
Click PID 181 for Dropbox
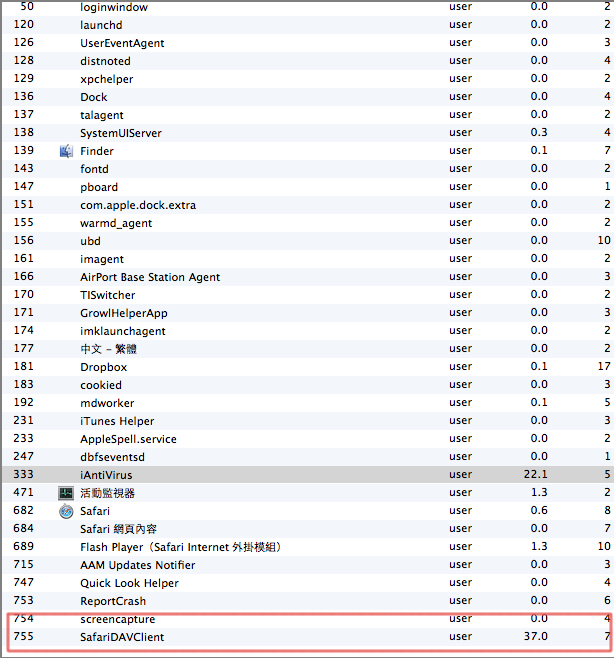(24, 367)
